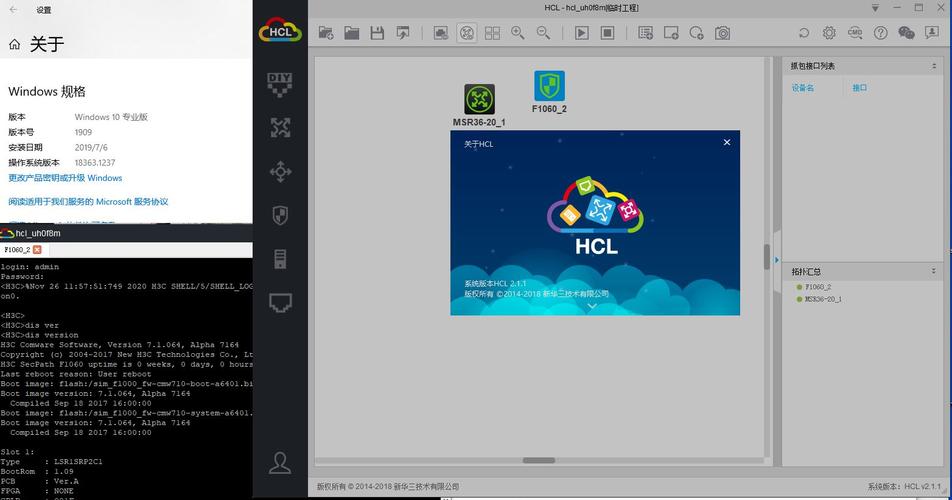Click the save project icon in toolbar
The width and height of the screenshot is (952, 500).
[377, 33]
